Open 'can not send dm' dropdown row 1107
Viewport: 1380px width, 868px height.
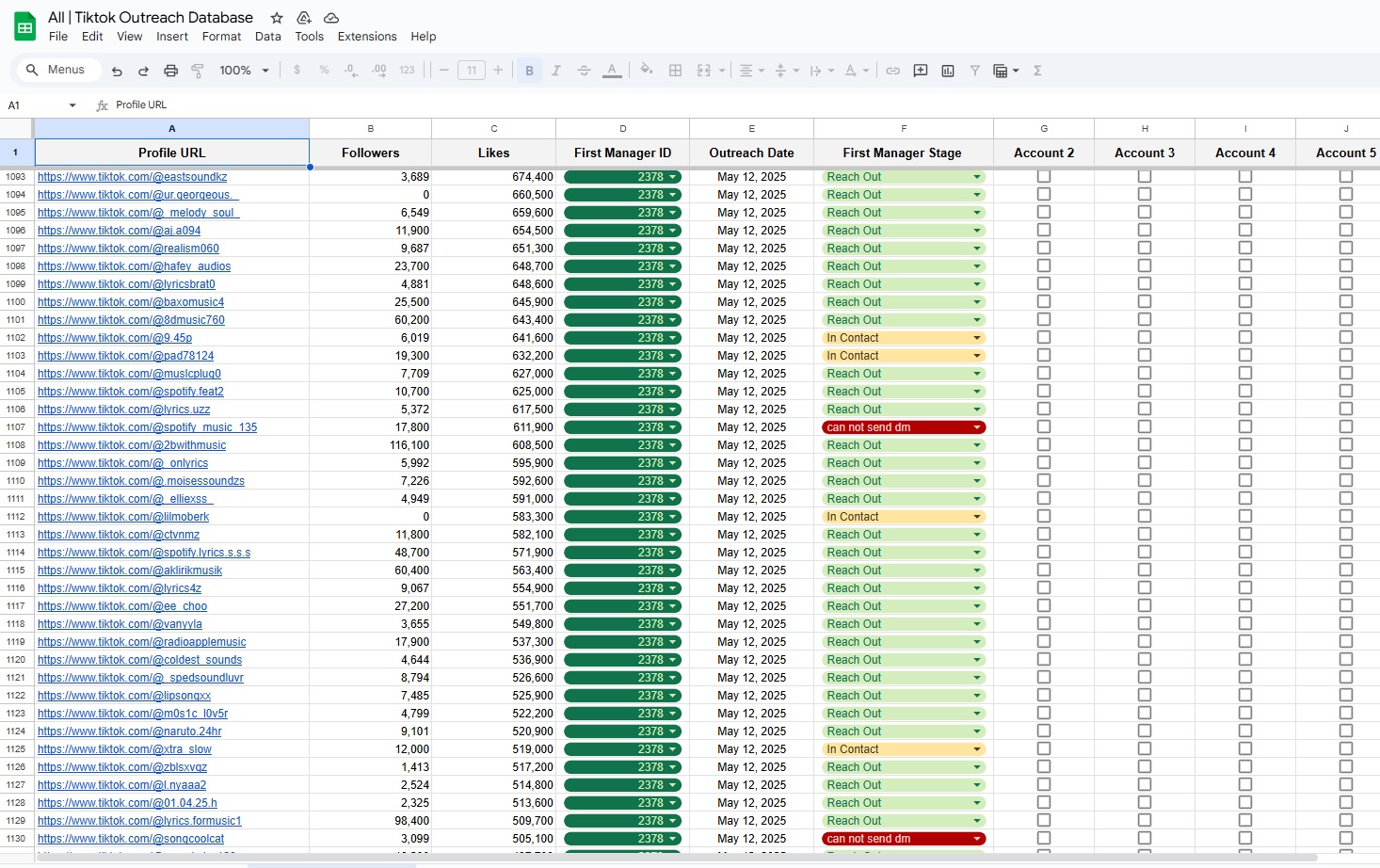click(x=977, y=427)
